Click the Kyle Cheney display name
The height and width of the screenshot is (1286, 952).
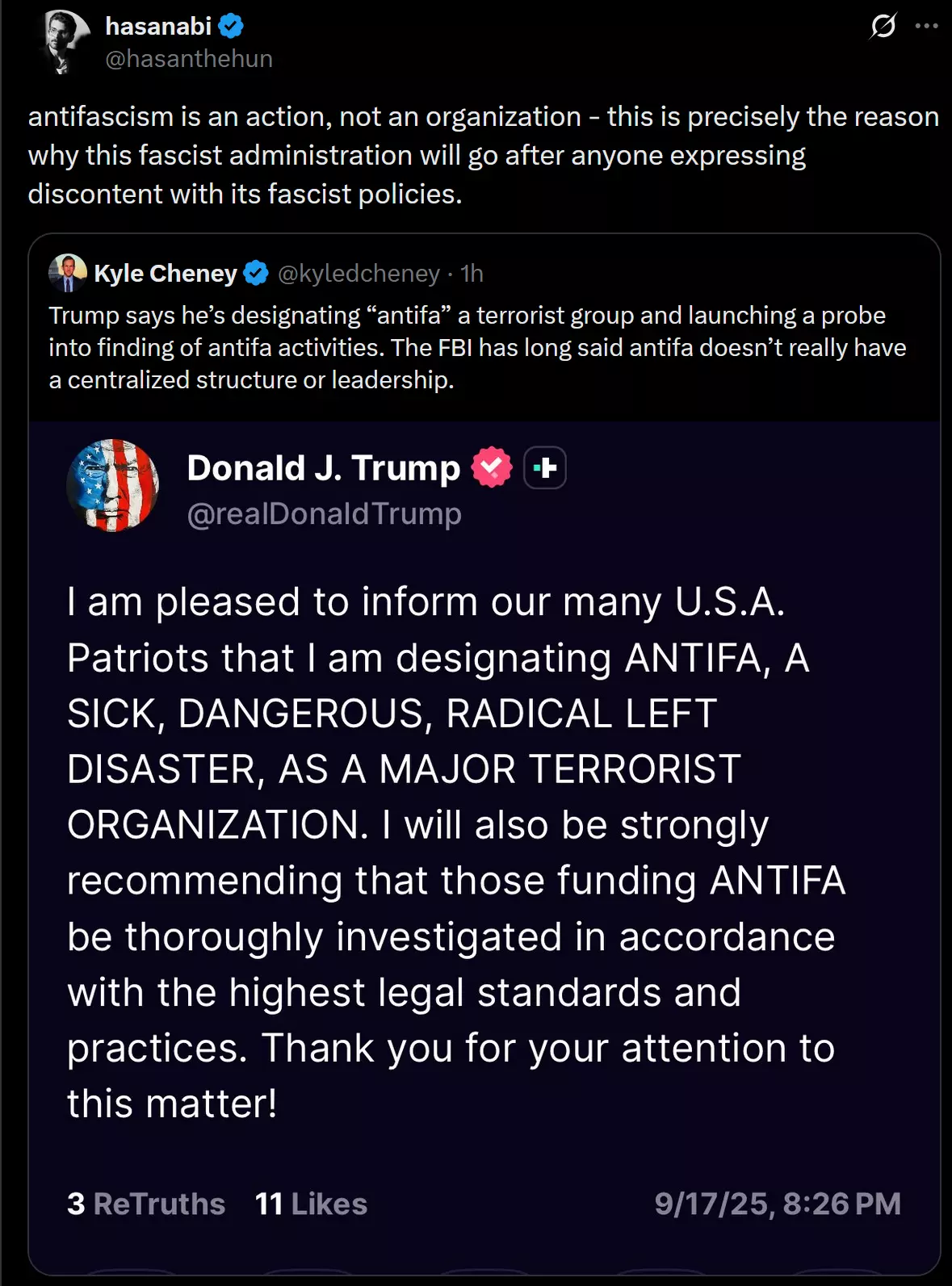(x=166, y=274)
